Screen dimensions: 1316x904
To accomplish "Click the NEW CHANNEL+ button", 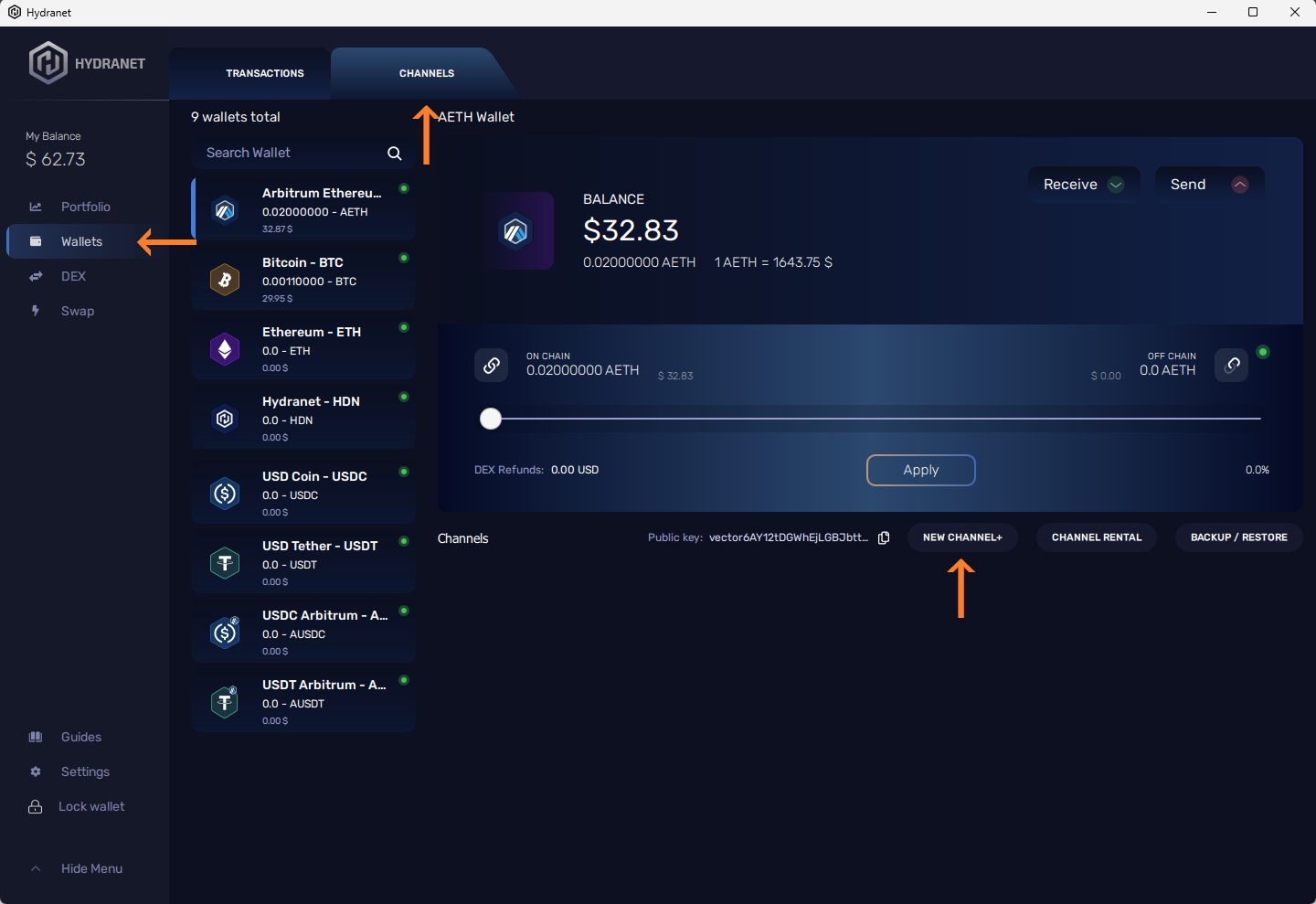I will 962,537.
